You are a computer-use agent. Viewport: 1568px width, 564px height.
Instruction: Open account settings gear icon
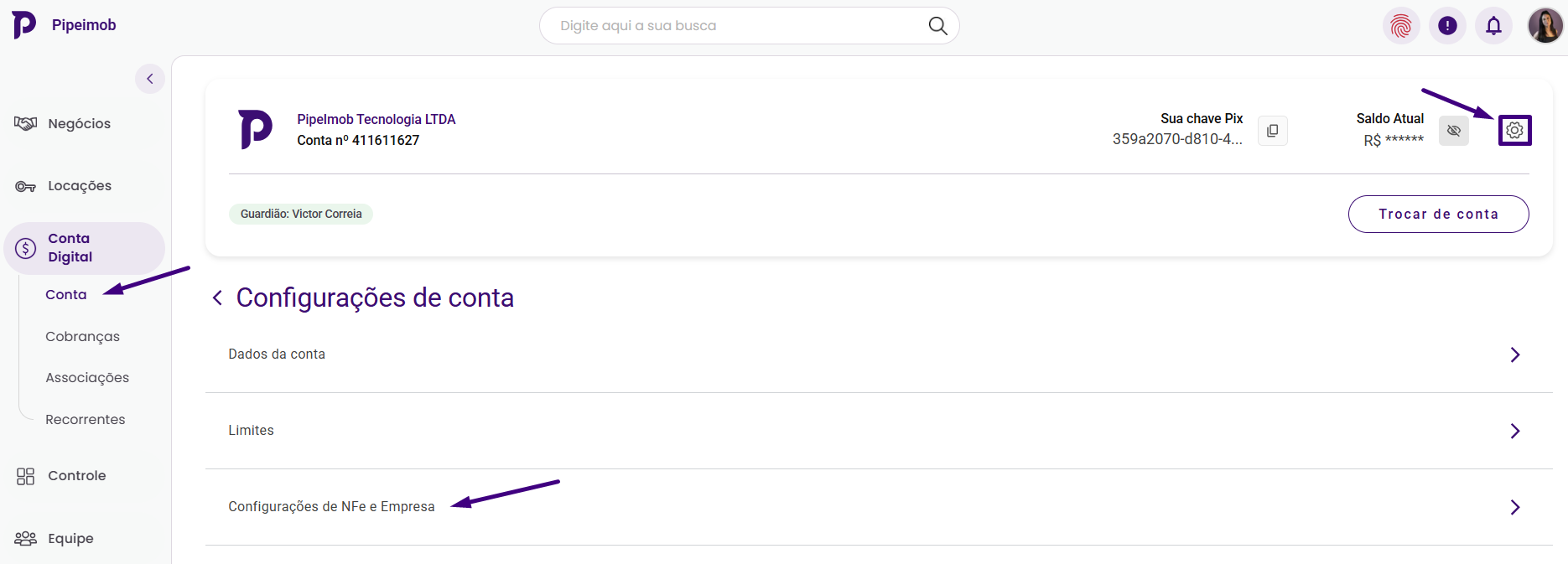click(x=1514, y=131)
